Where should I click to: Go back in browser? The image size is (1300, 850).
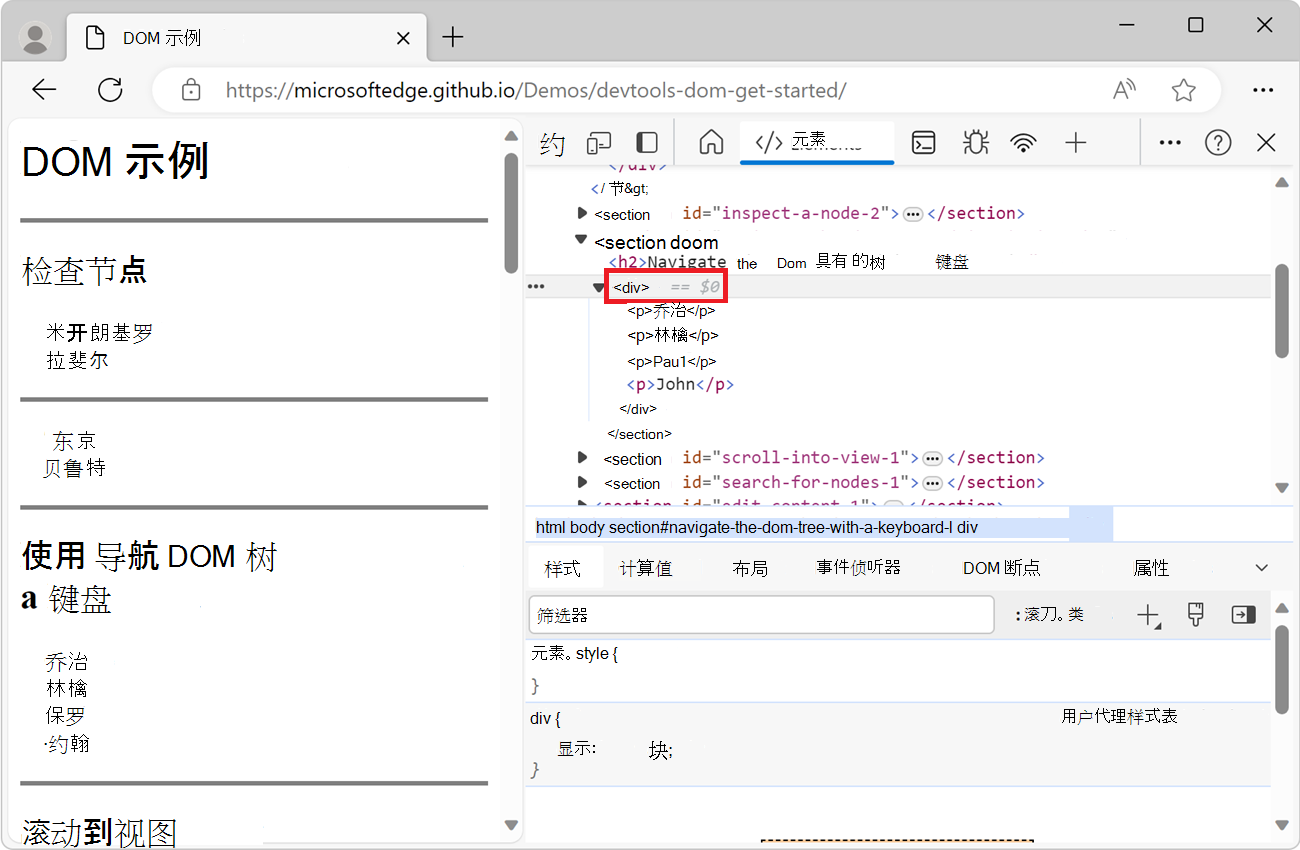pos(44,90)
